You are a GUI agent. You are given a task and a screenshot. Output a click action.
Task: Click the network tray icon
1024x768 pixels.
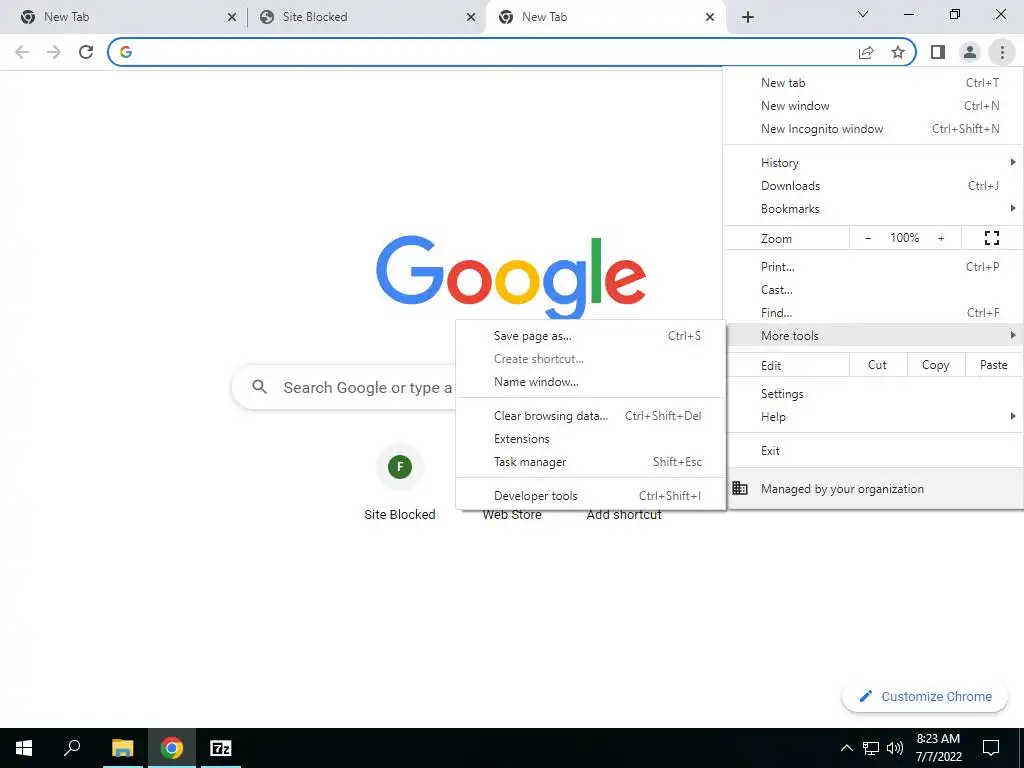pos(871,748)
